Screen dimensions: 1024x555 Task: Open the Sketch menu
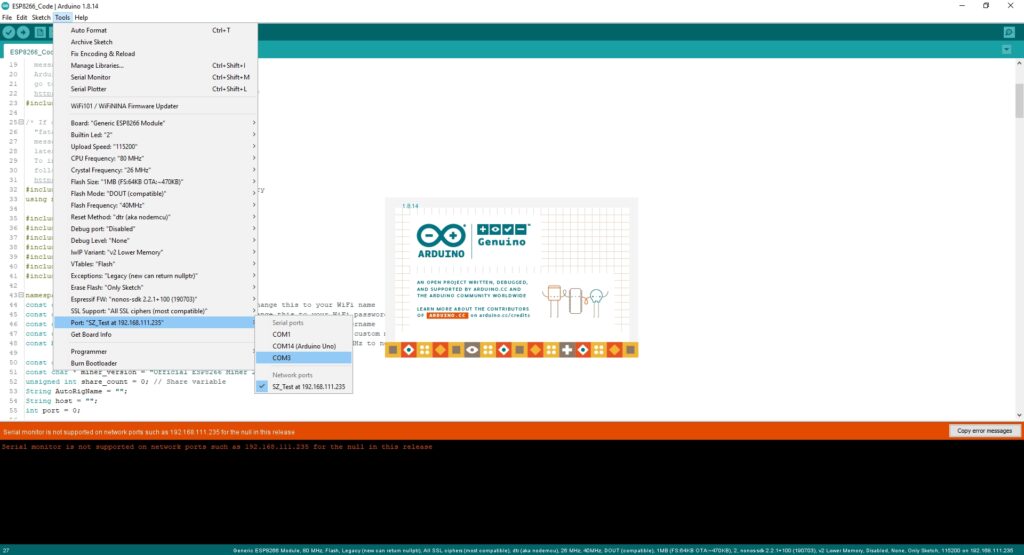[x=40, y=18]
